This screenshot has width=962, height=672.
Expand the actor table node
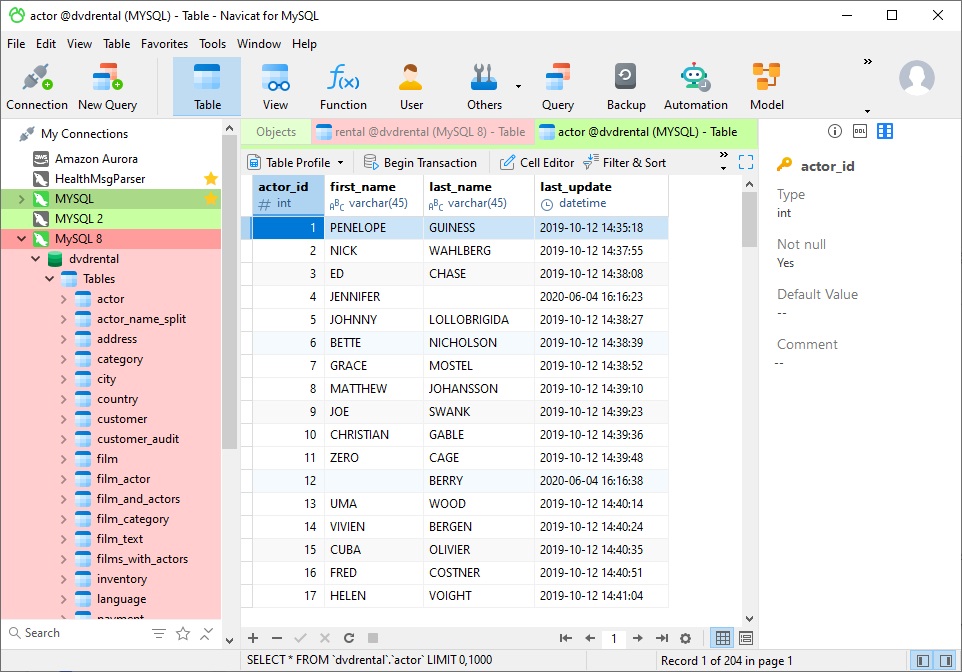click(x=64, y=299)
